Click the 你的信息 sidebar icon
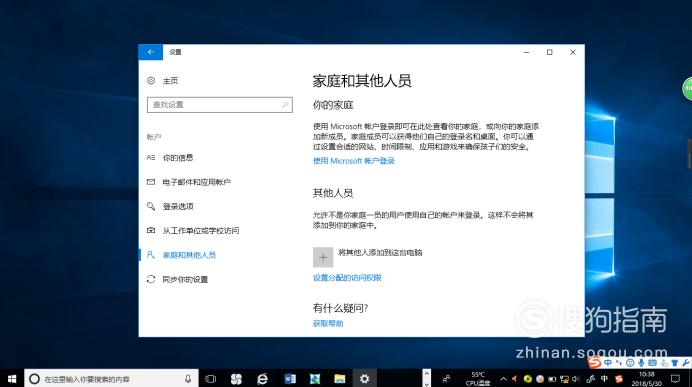The image size is (692, 387). tap(151, 158)
